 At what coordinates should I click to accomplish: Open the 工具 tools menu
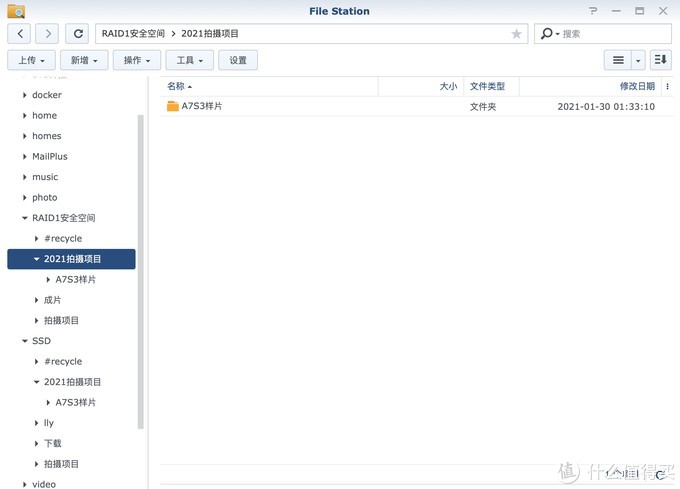[190, 60]
